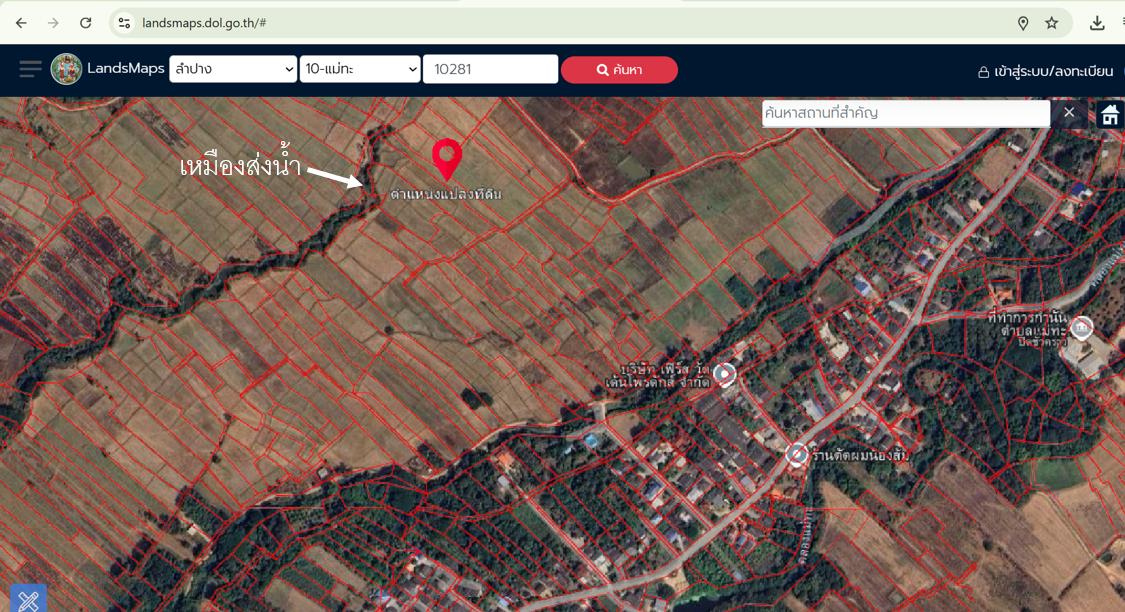This screenshot has width=1125, height=612.
Task: Open เข้าสู่ระบบ/ลงทะเบียน login link
Action: [x=1046, y=71]
